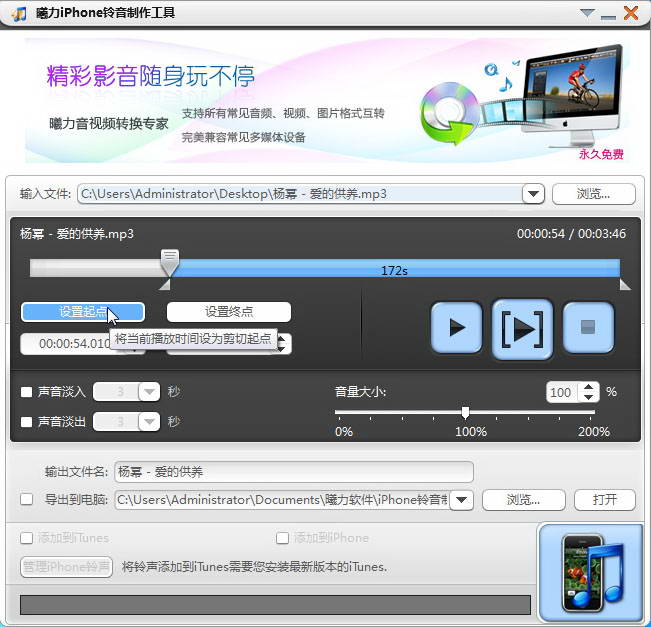Click the start point triangle marker
The image size is (651, 627).
coord(165,285)
